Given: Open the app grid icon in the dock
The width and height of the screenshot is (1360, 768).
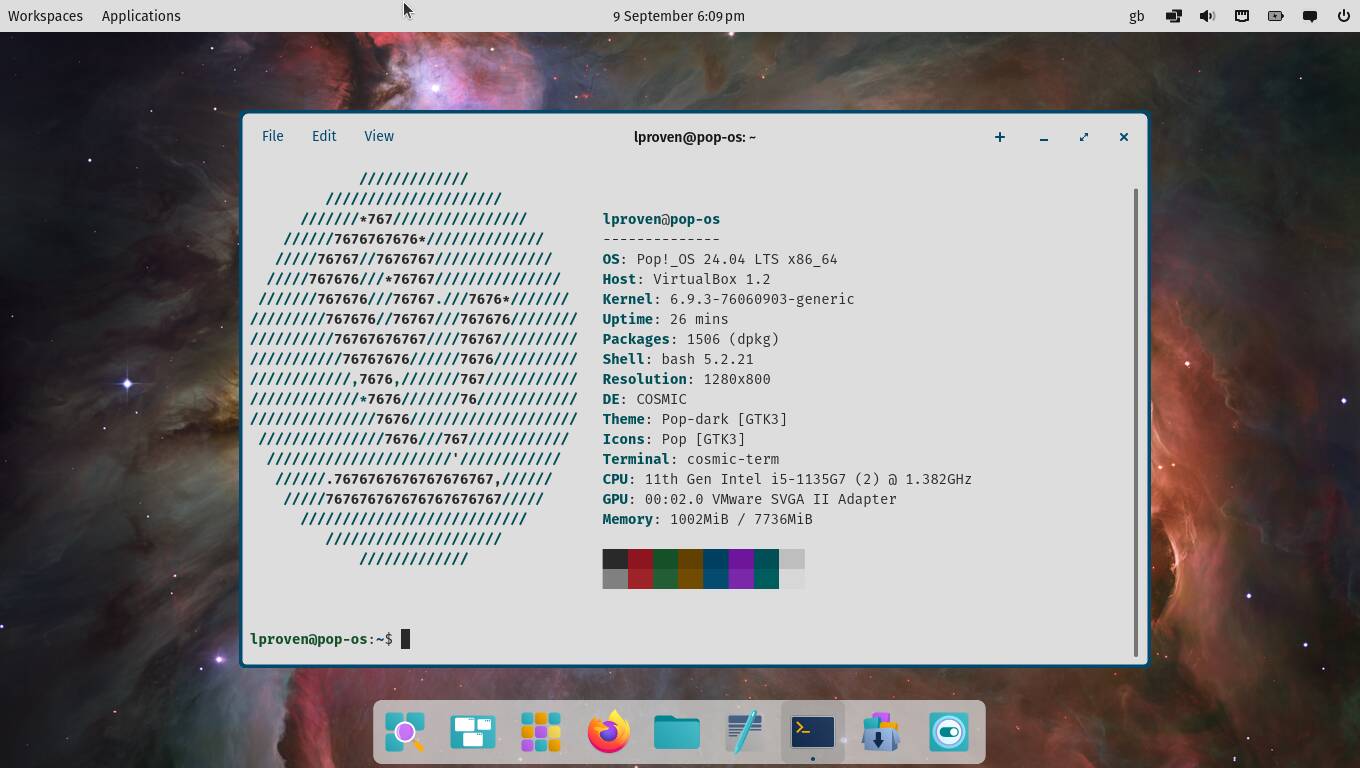Looking at the screenshot, I should pos(540,732).
